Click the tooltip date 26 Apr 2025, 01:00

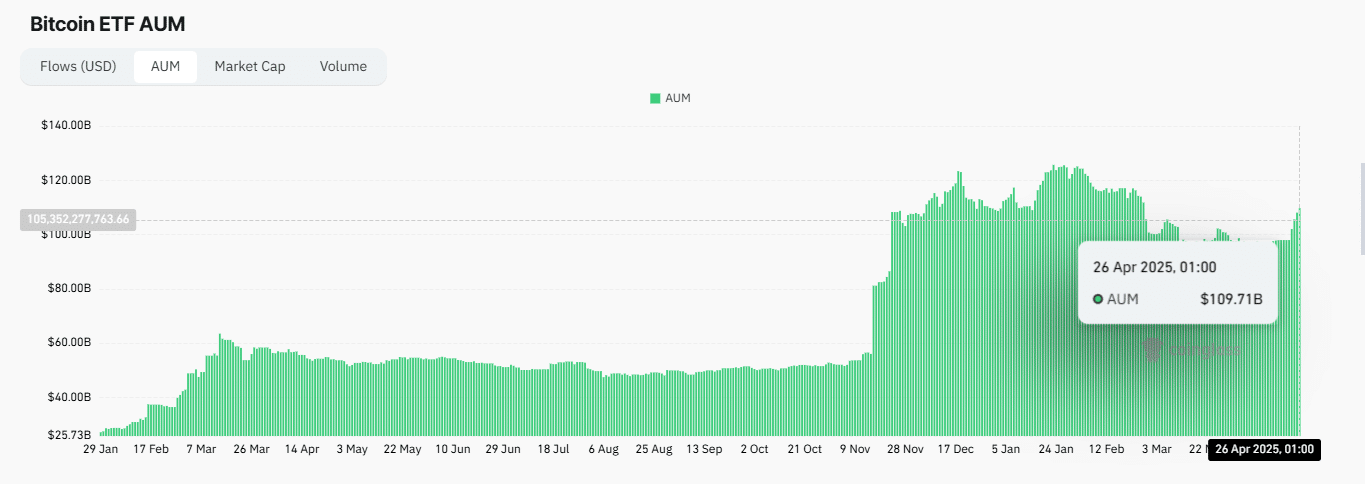coord(1154,267)
